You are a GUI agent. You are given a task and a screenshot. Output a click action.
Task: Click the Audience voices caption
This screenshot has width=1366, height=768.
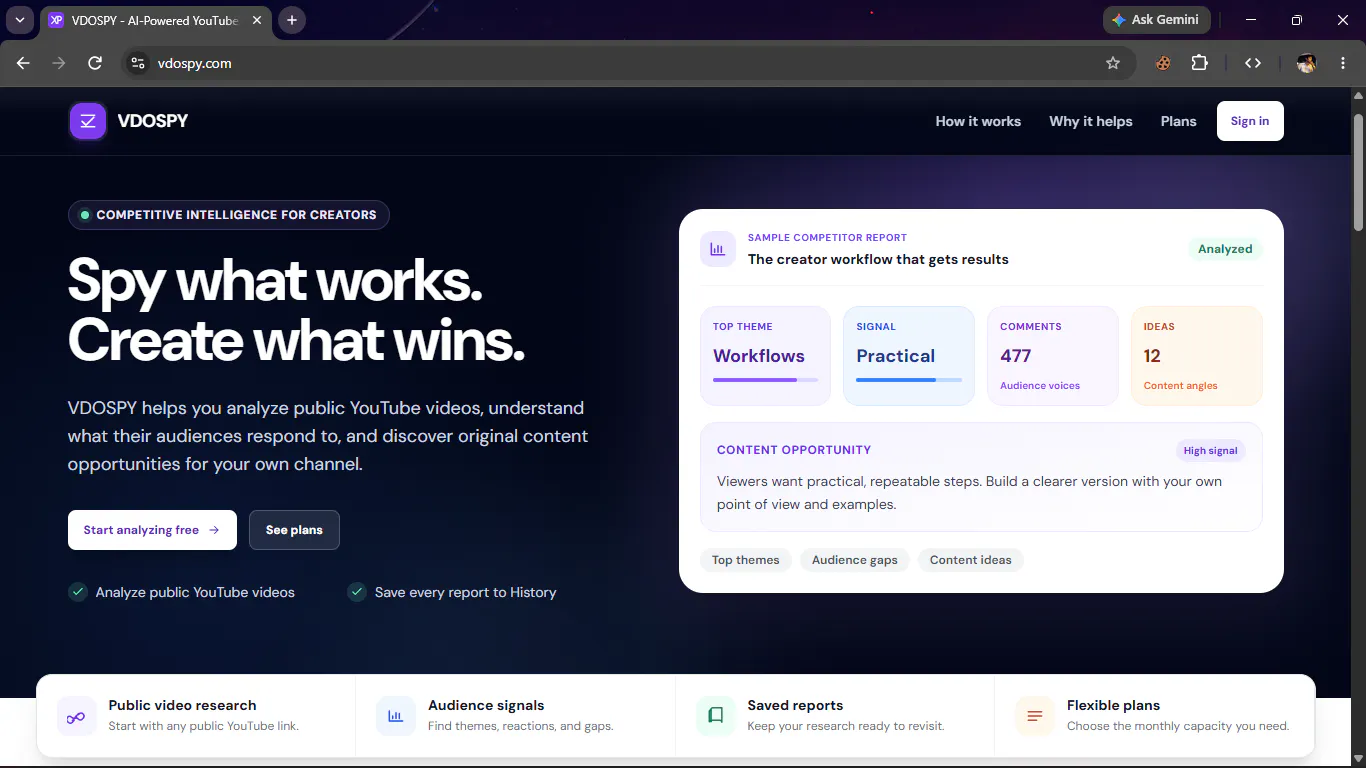1040,386
